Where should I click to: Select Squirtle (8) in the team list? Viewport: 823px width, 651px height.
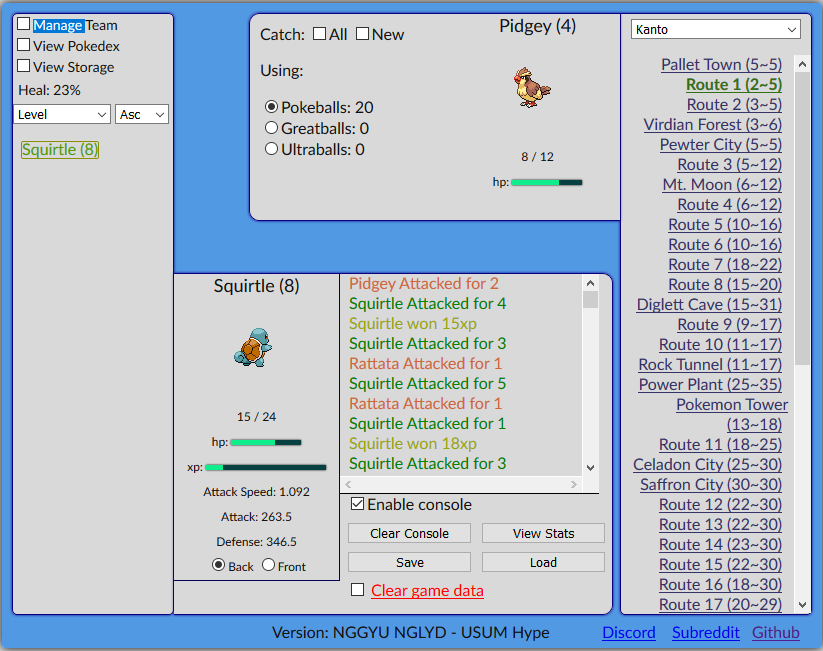60,150
